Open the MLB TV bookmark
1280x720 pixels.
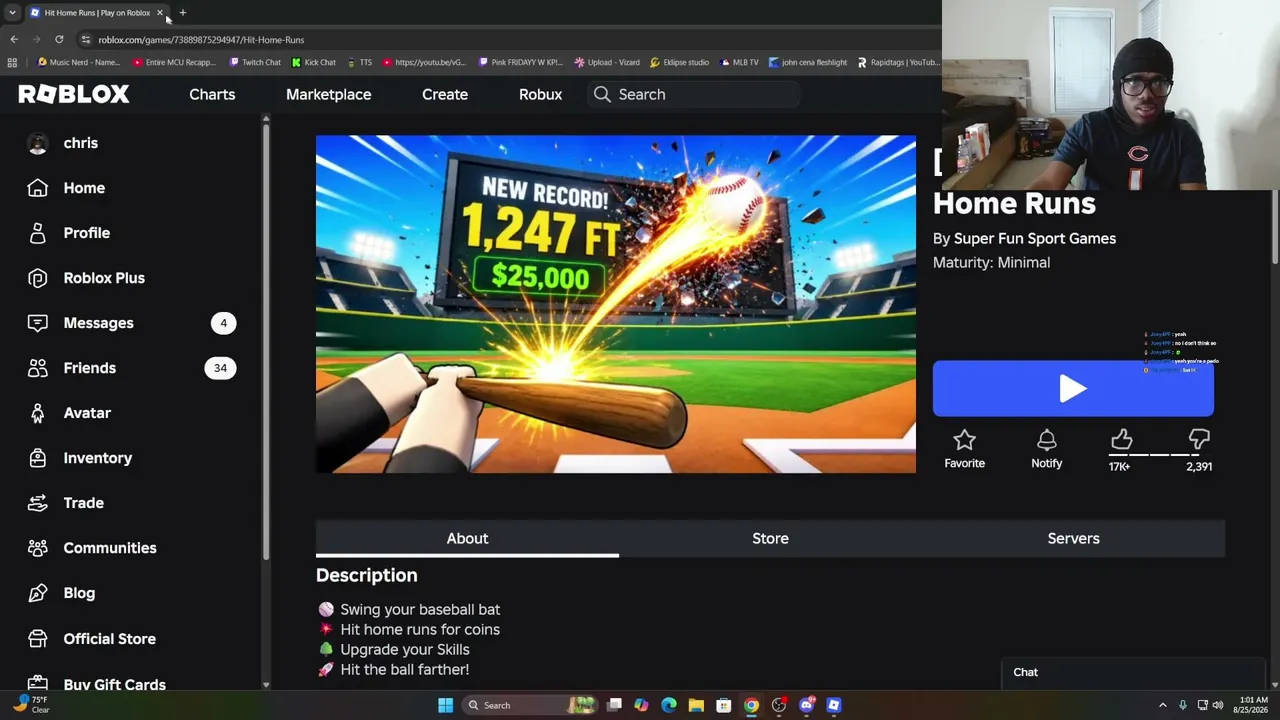click(x=739, y=62)
